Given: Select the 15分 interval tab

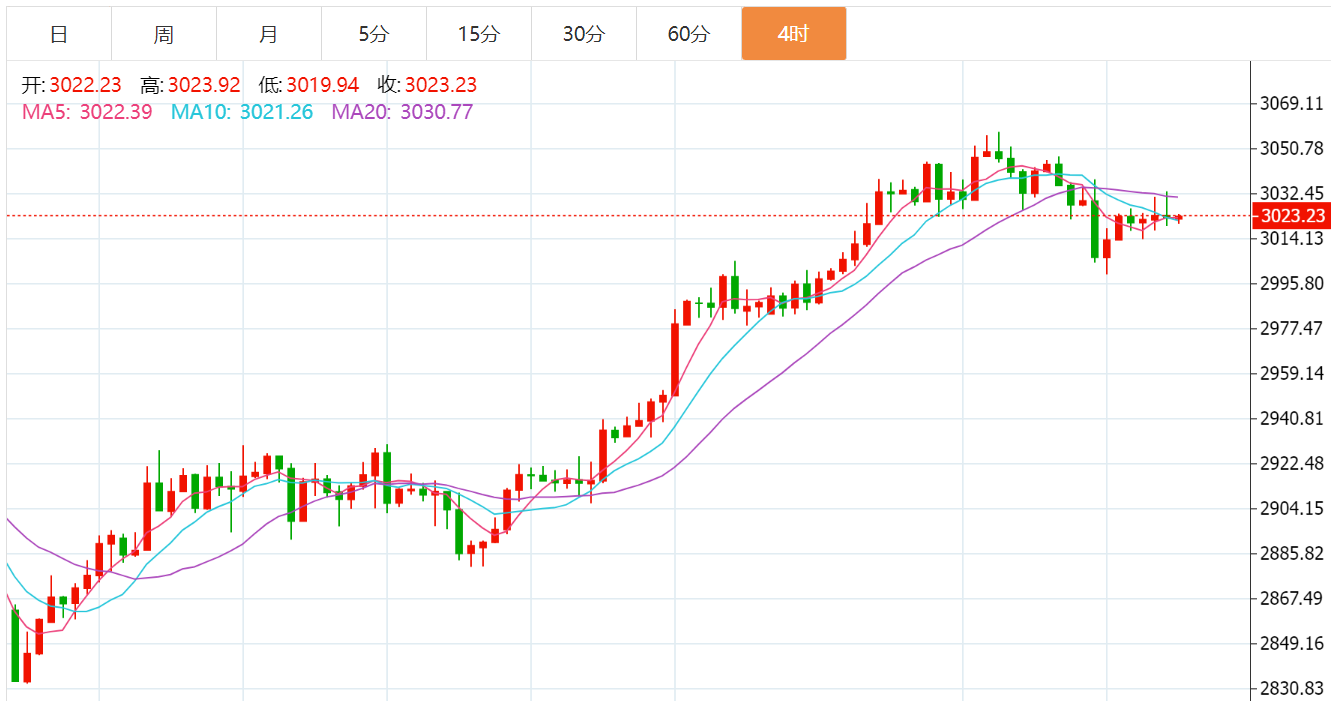Looking at the screenshot, I should click(479, 34).
